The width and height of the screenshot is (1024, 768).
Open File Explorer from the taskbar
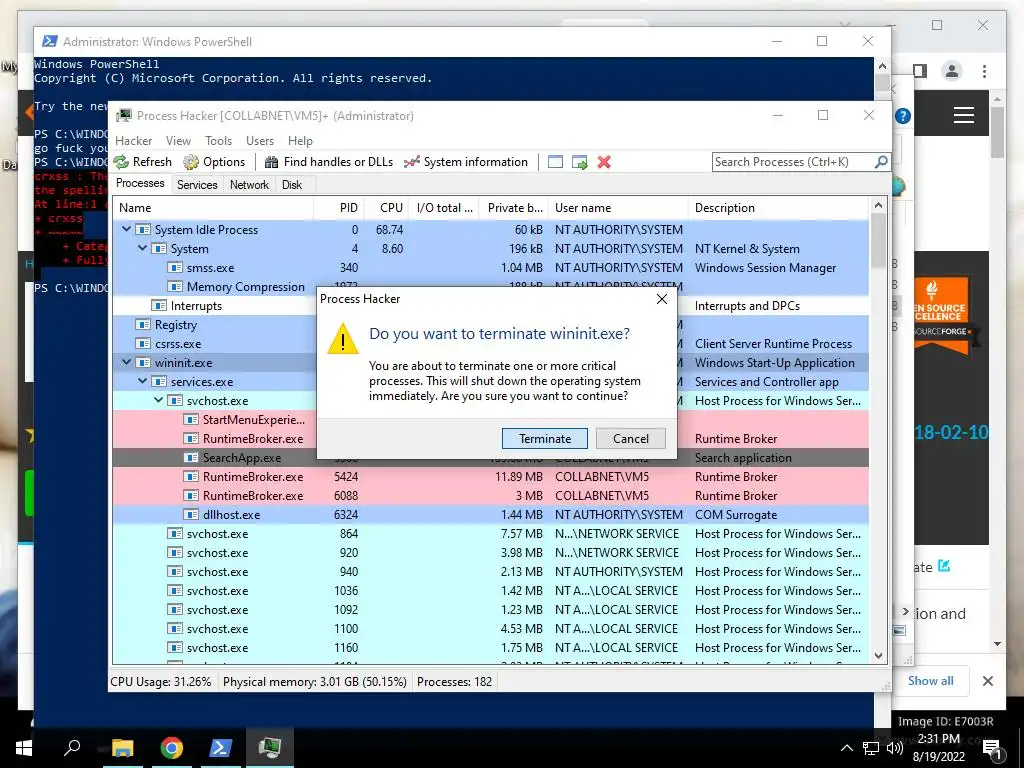[x=122, y=748]
